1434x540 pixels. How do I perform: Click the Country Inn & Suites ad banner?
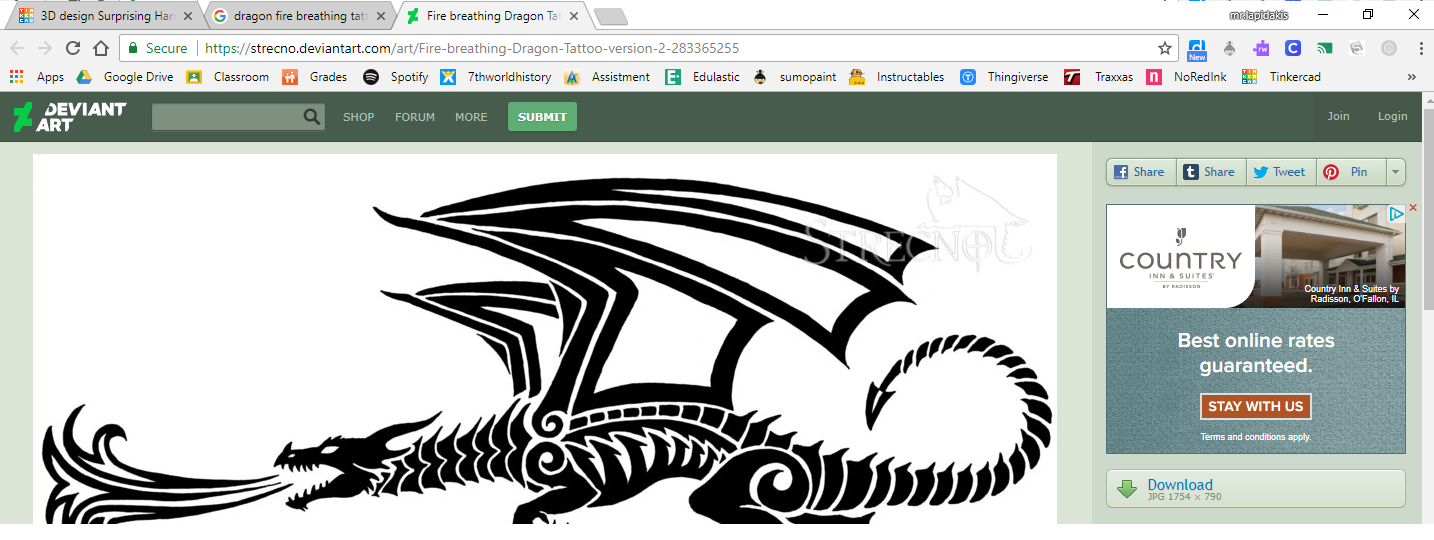click(x=1255, y=329)
